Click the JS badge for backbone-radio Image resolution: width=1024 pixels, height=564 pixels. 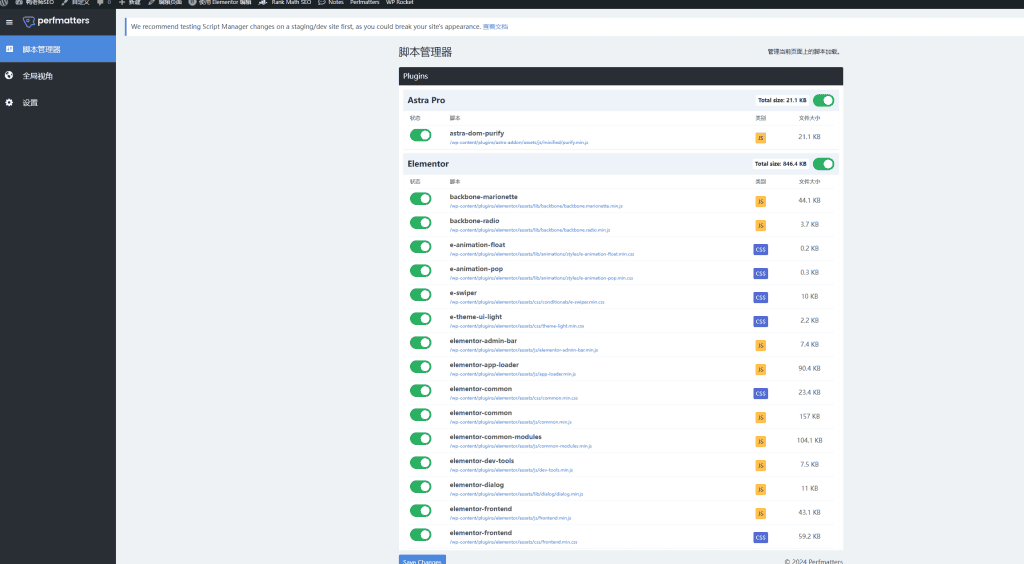(x=760, y=225)
